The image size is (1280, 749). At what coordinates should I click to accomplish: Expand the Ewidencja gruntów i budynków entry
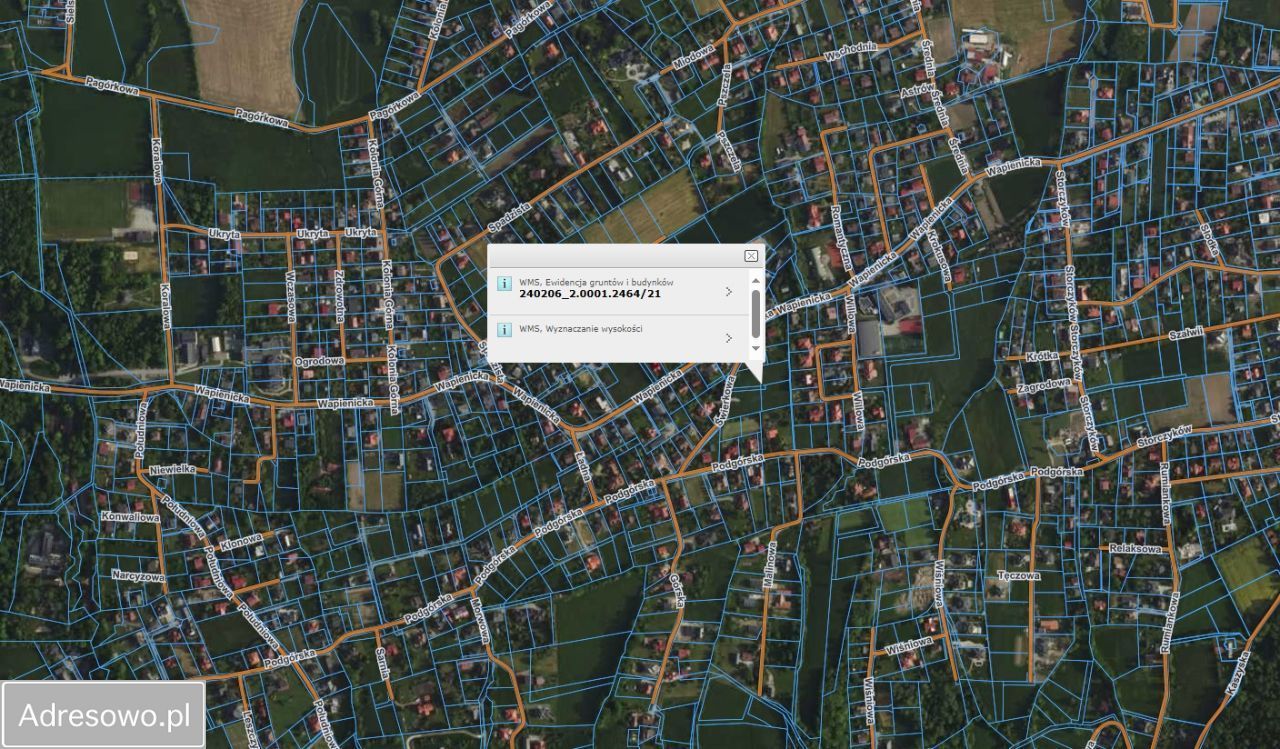(728, 292)
